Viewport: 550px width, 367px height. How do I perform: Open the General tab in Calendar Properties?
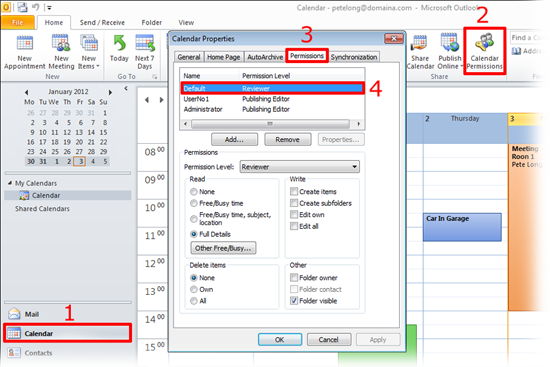click(189, 57)
